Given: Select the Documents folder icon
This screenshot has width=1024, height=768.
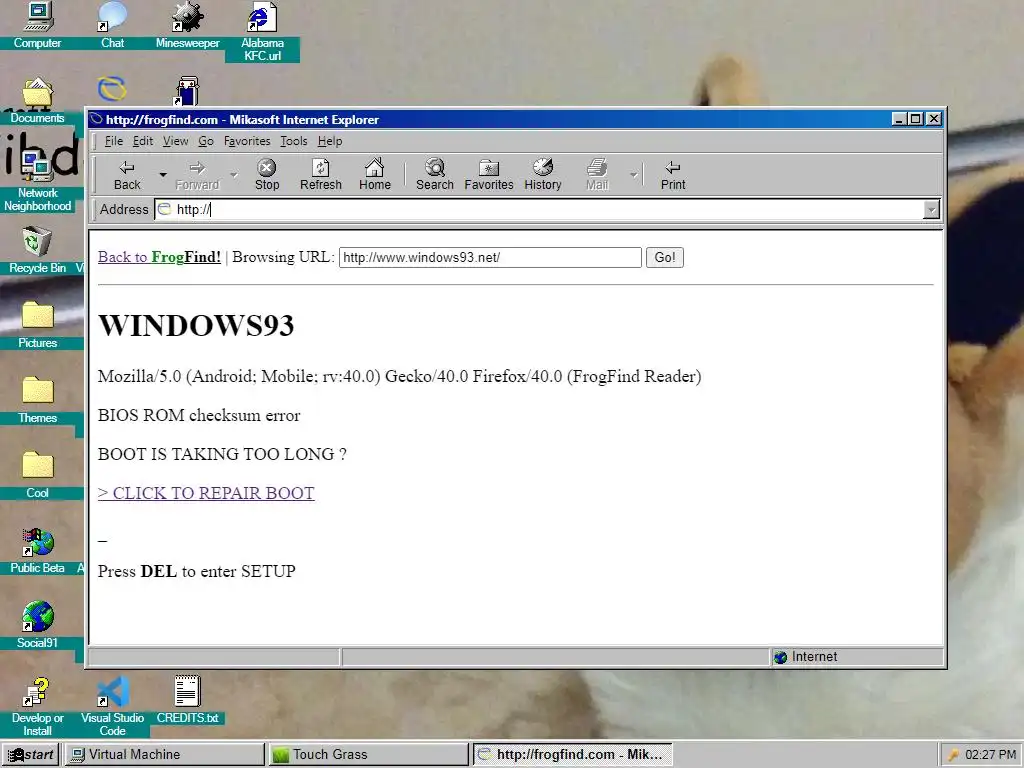Looking at the screenshot, I should click(37, 101).
